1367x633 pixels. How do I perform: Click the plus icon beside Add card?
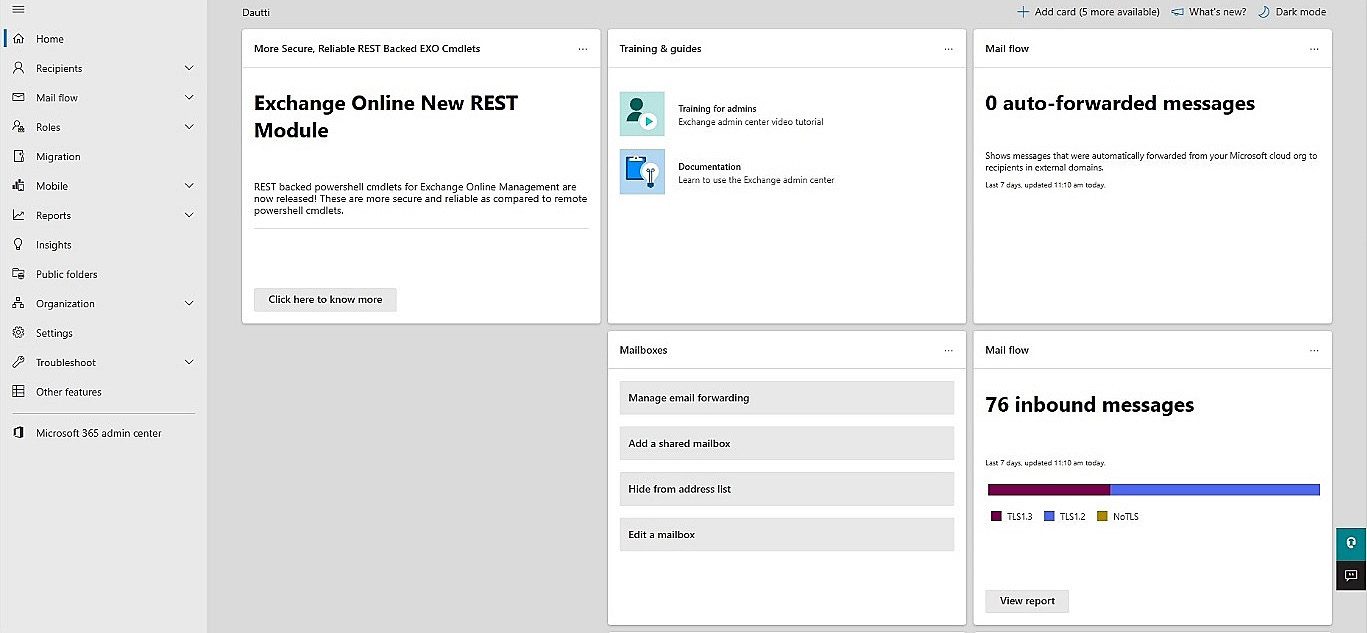point(1023,12)
